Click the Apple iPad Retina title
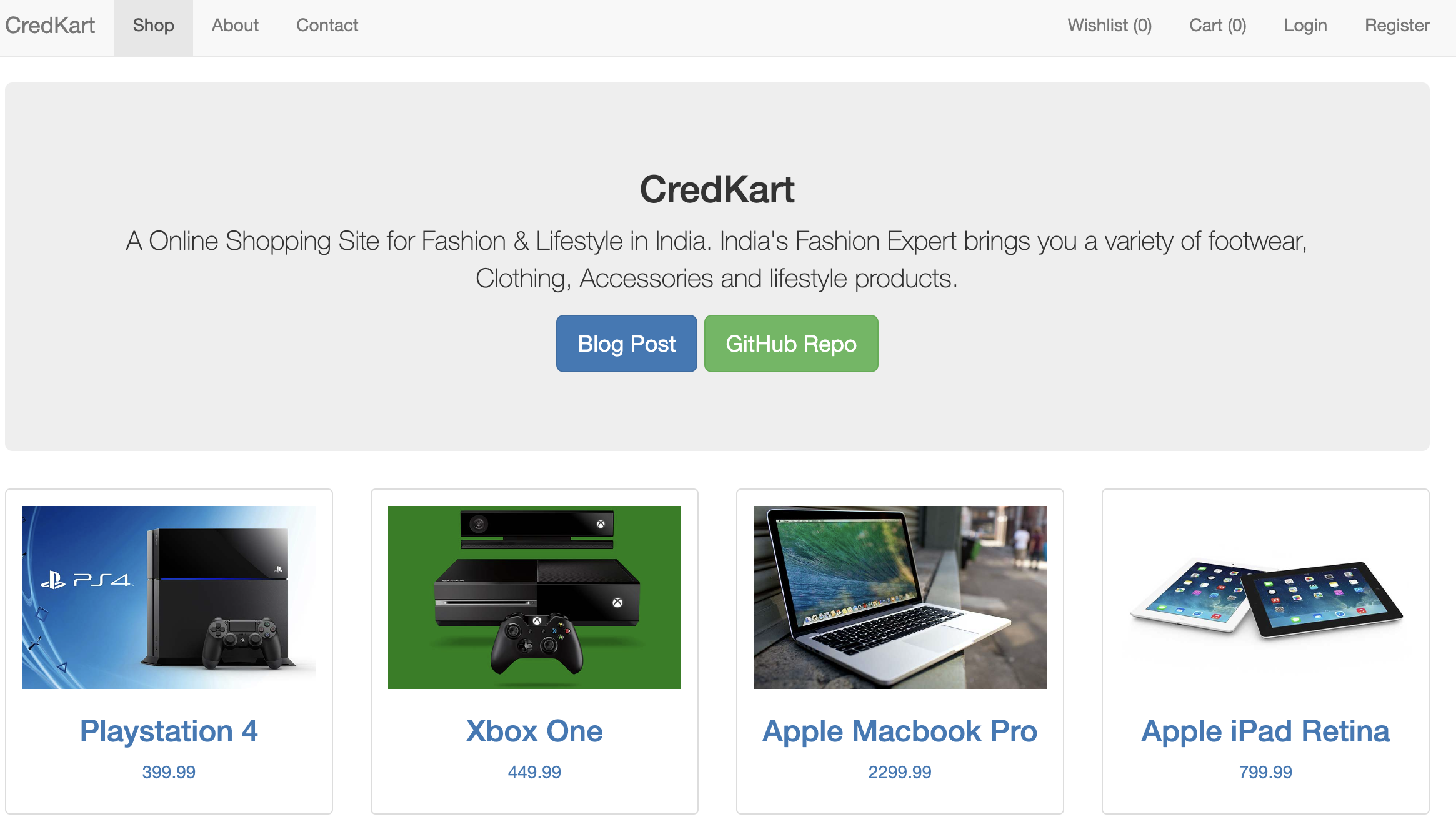This screenshot has width=1456, height=832. (1265, 731)
